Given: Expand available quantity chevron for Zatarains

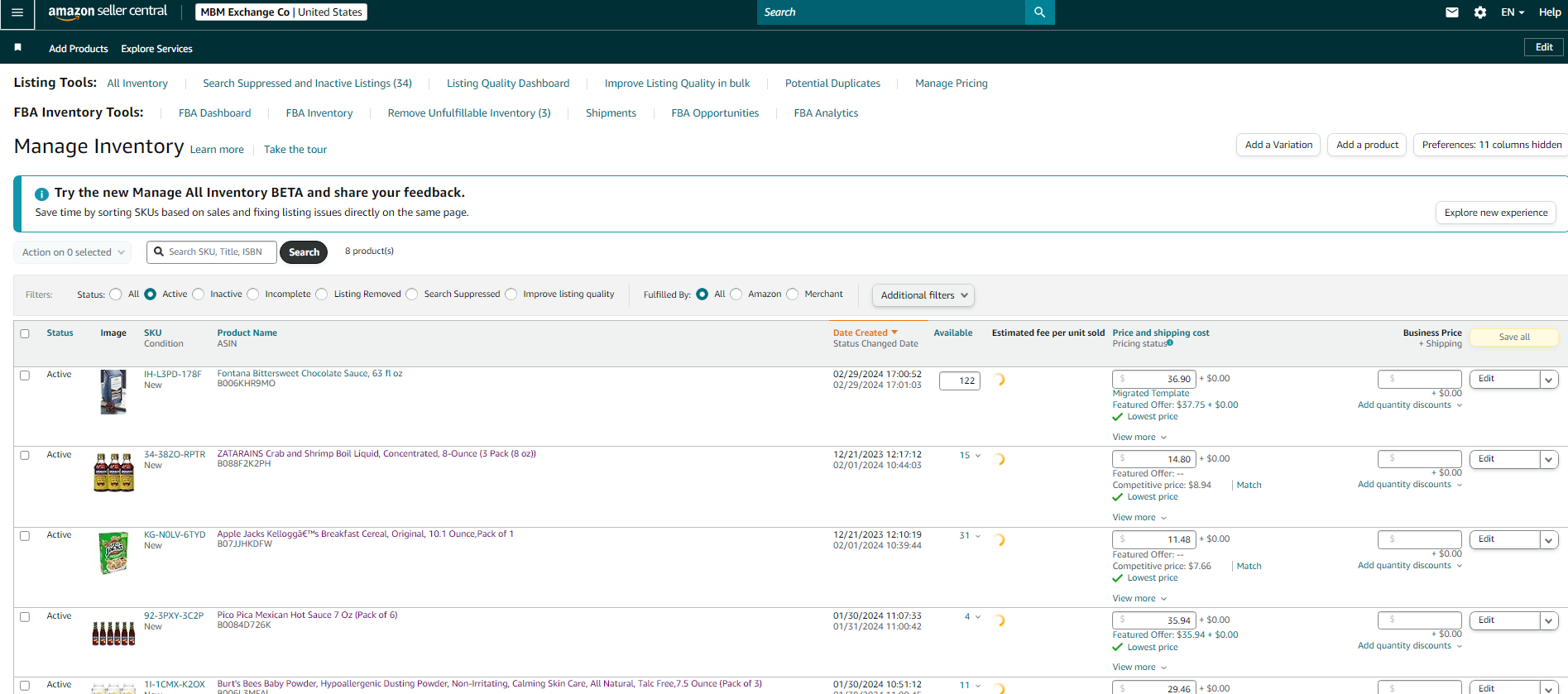Looking at the screenshot, I should coord(978,456).
